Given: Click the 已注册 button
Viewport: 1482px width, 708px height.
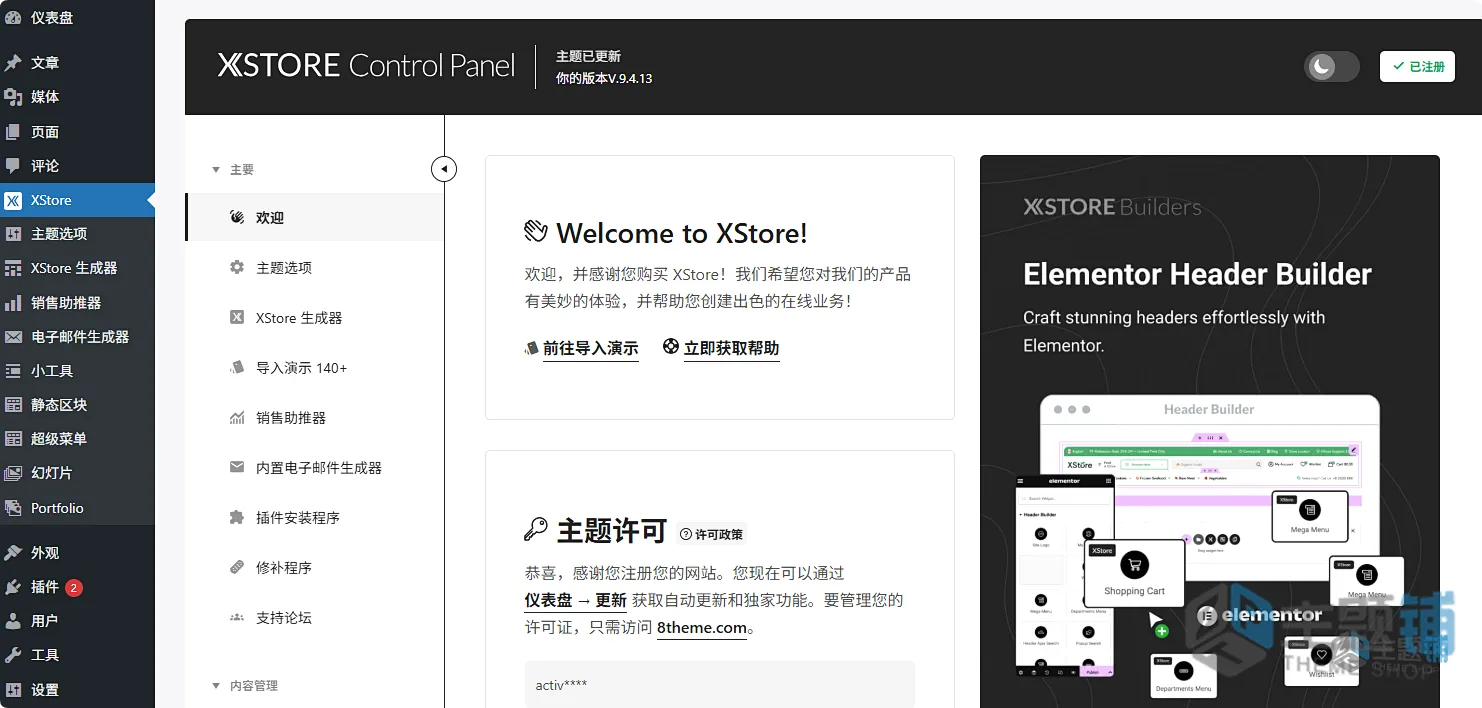Looking at the screenshot, I should click(1417, 67).
